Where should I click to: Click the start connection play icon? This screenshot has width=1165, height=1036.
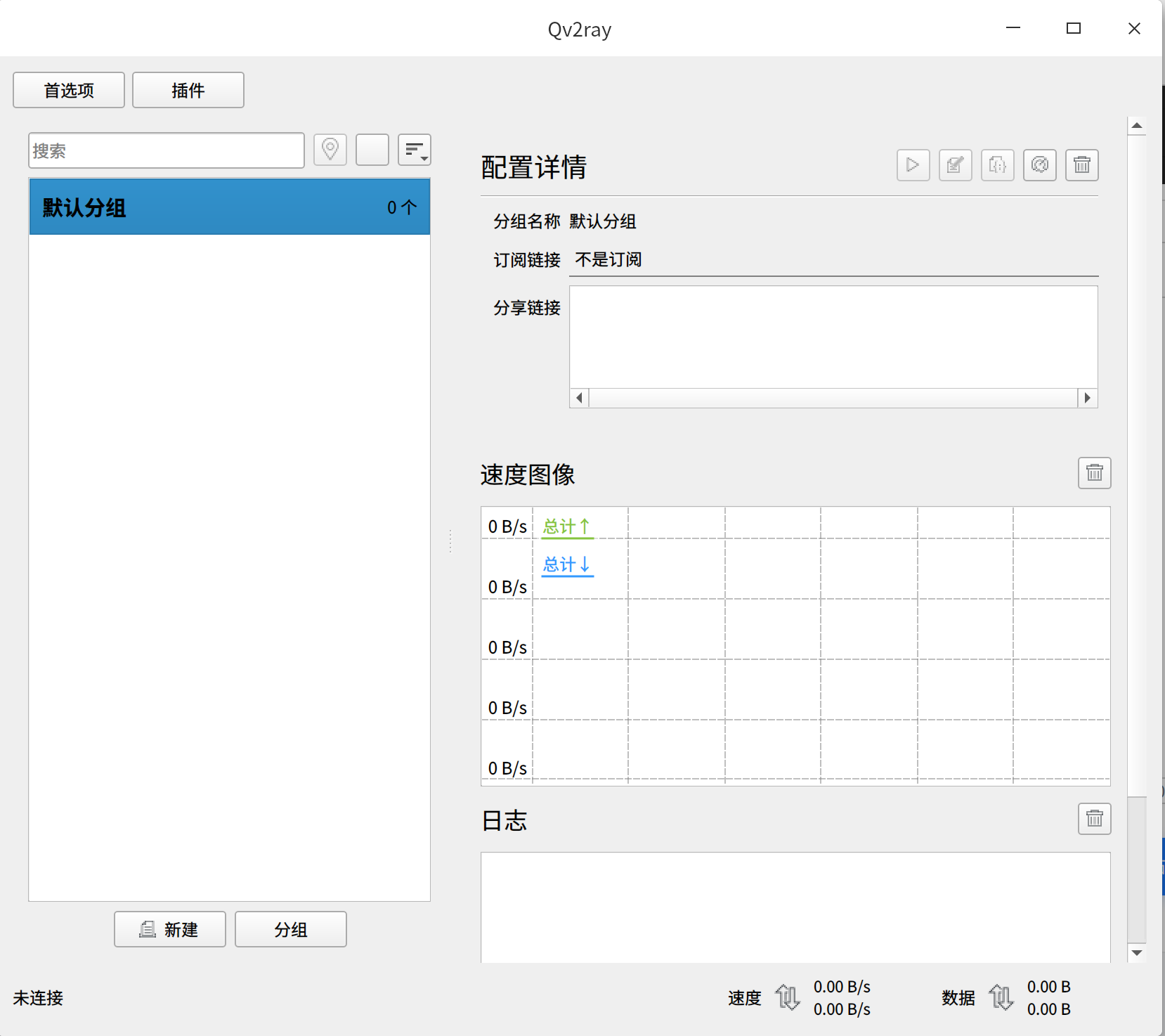913,165
